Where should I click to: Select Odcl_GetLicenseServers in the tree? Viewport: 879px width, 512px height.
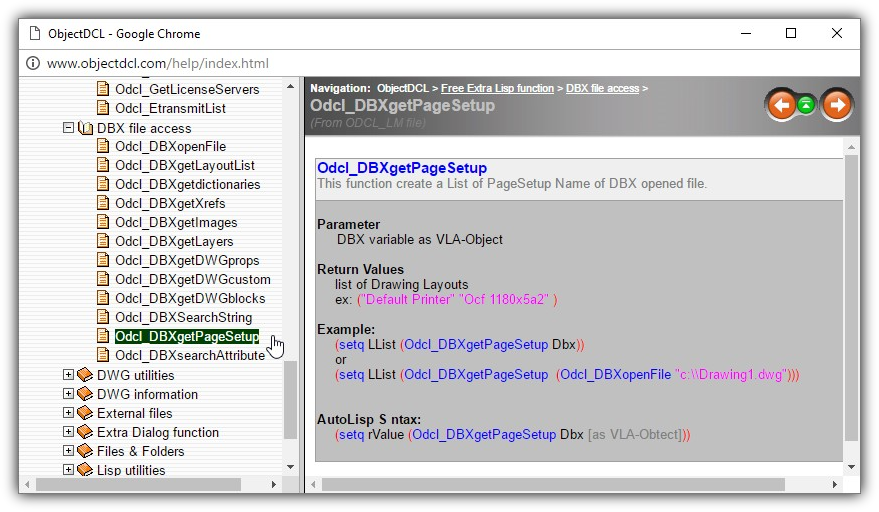click(187, 89)
